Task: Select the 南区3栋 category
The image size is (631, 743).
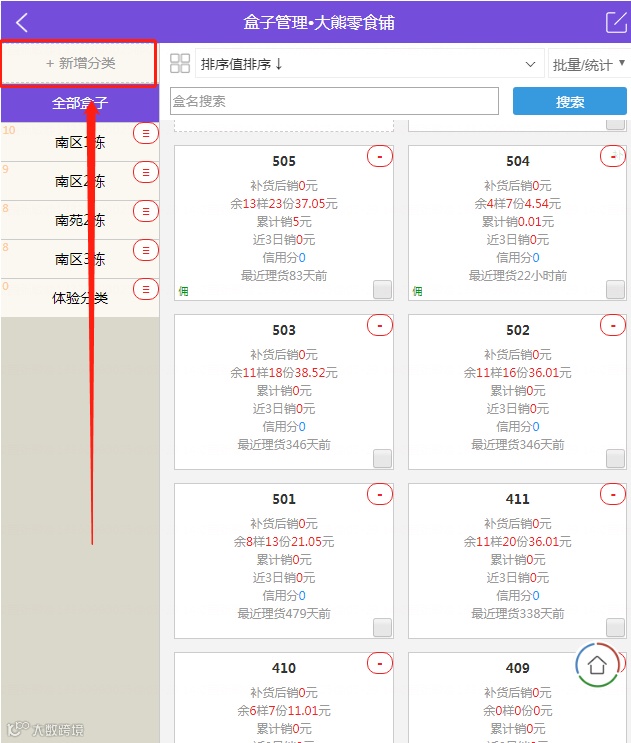Action: point(80,259)
